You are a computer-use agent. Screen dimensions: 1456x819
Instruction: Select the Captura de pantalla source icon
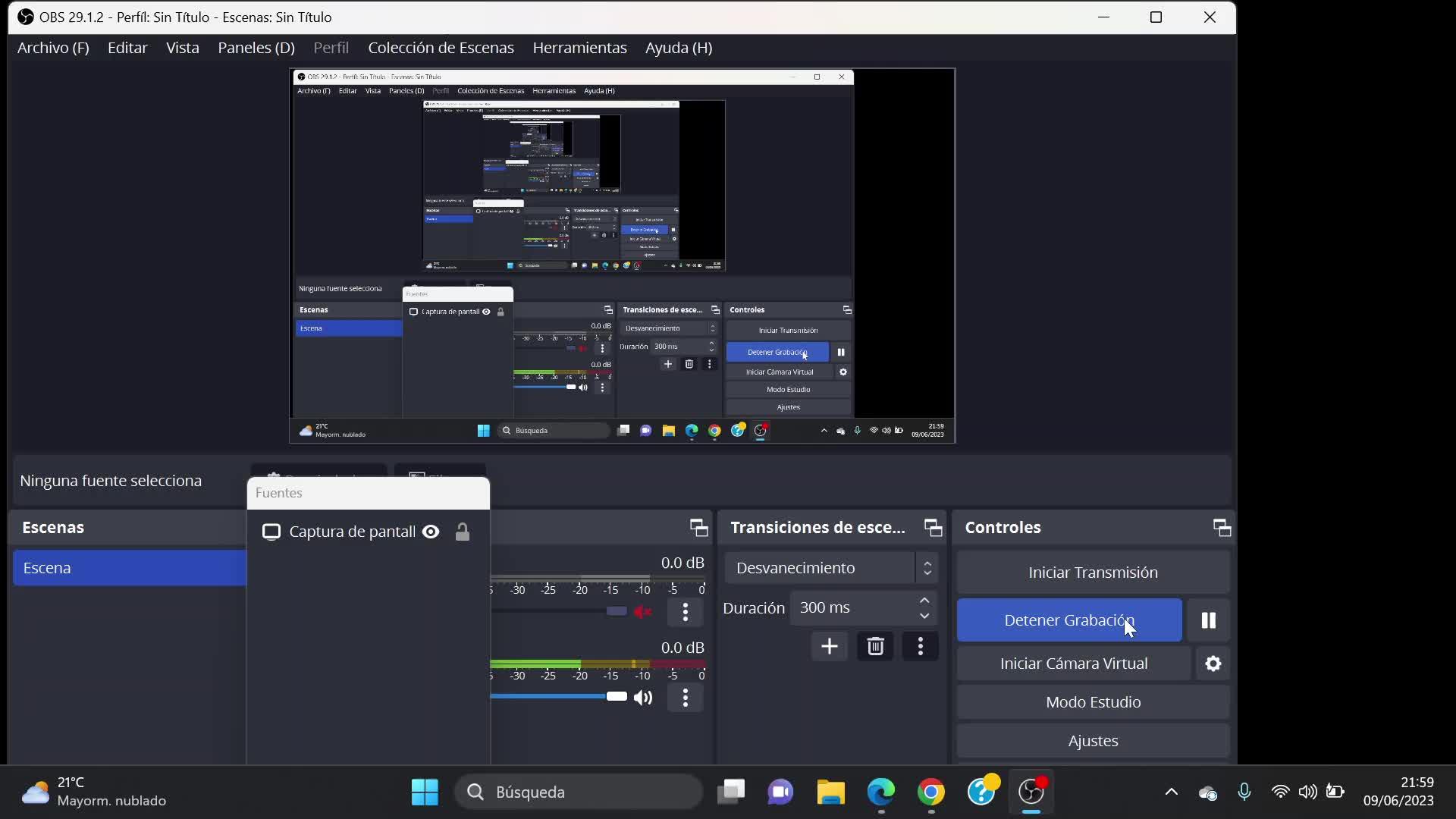(271, 532)
